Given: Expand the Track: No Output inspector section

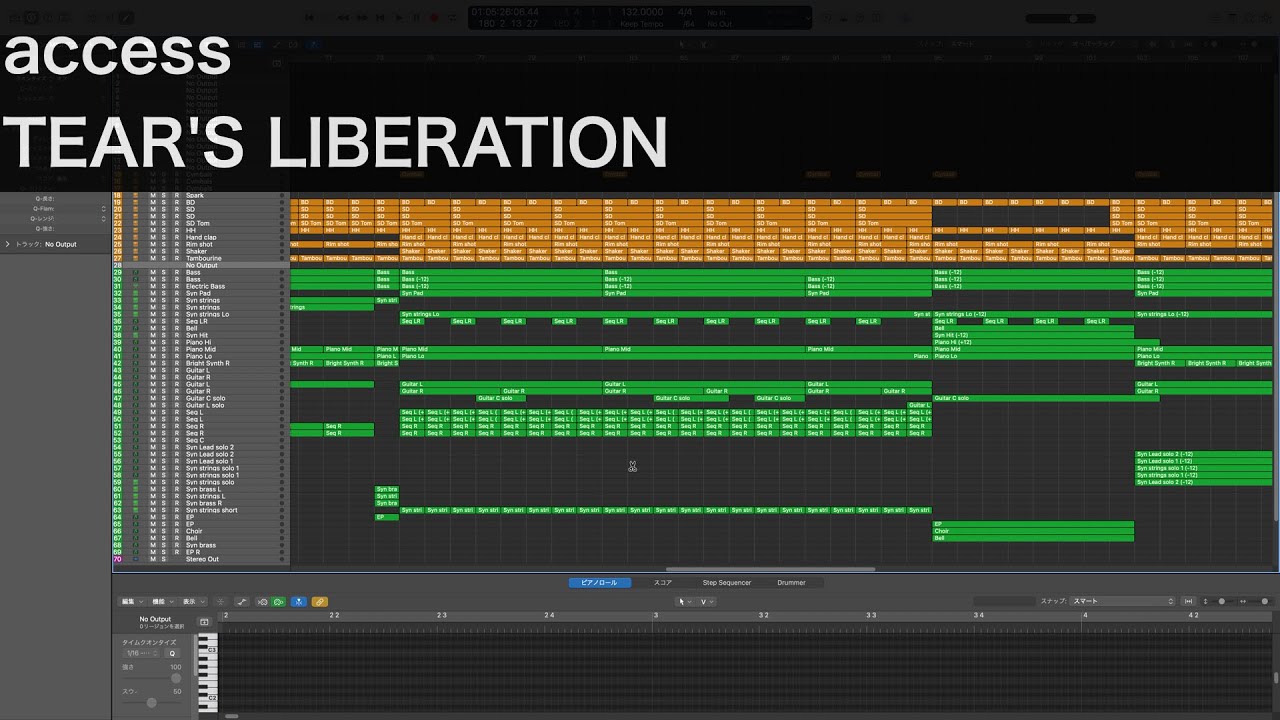Looking at the screenshot, I should [x=8, y=244].
